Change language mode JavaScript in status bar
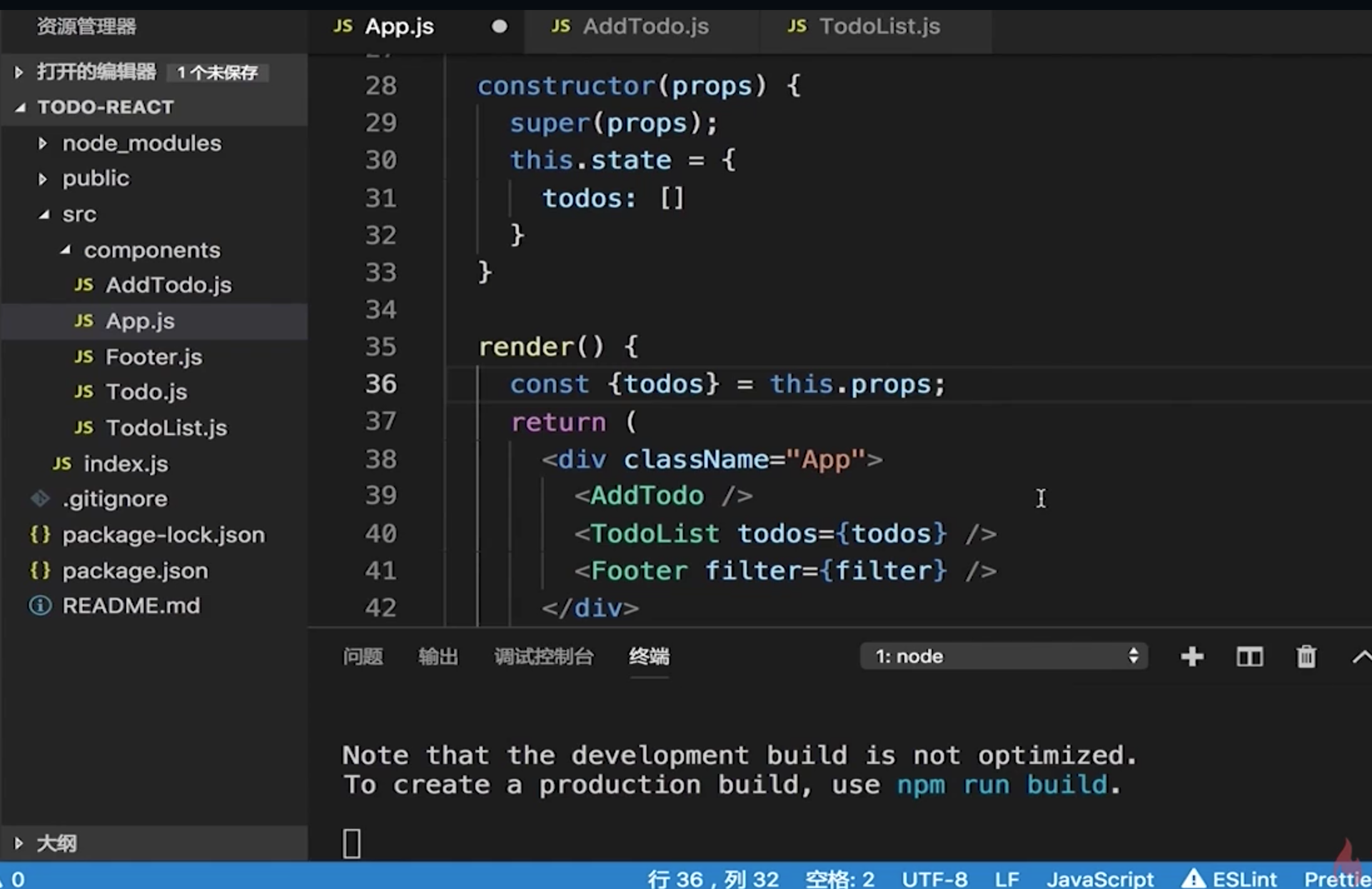1372x889 pixels. pyautogui.click(x=1101, y=879)
